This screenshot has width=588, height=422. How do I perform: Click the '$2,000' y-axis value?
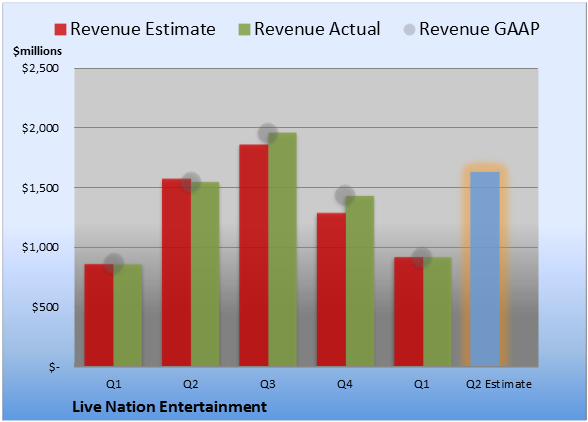coord(40,128)
